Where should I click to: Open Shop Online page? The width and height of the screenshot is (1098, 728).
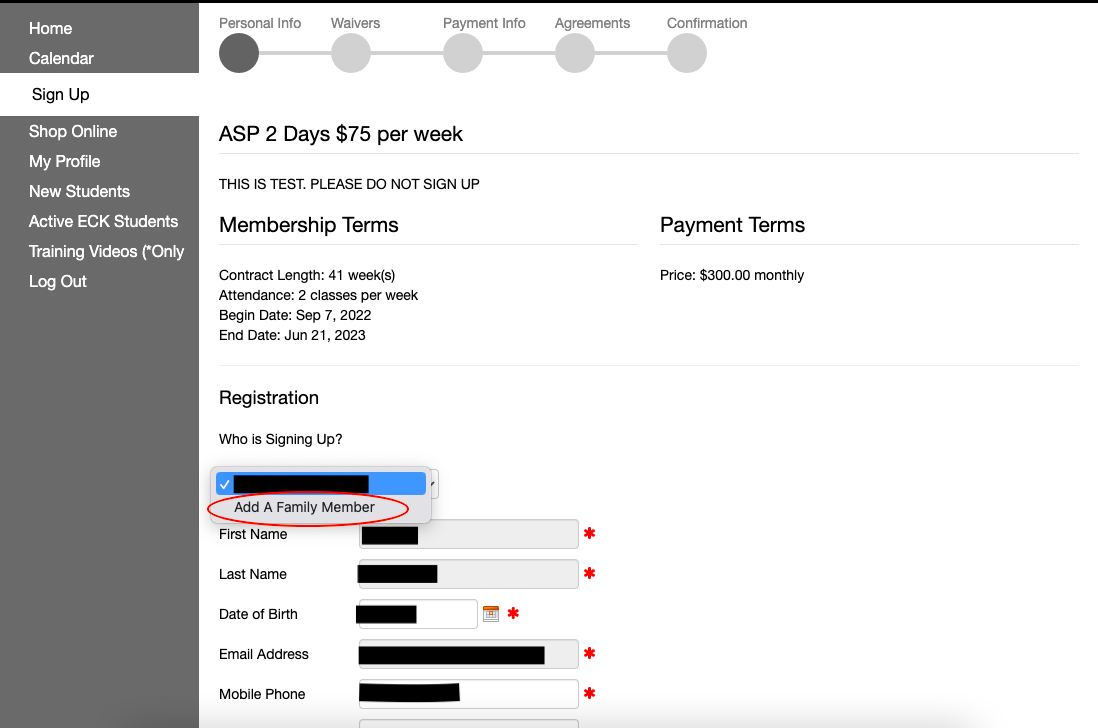point(73,132)
